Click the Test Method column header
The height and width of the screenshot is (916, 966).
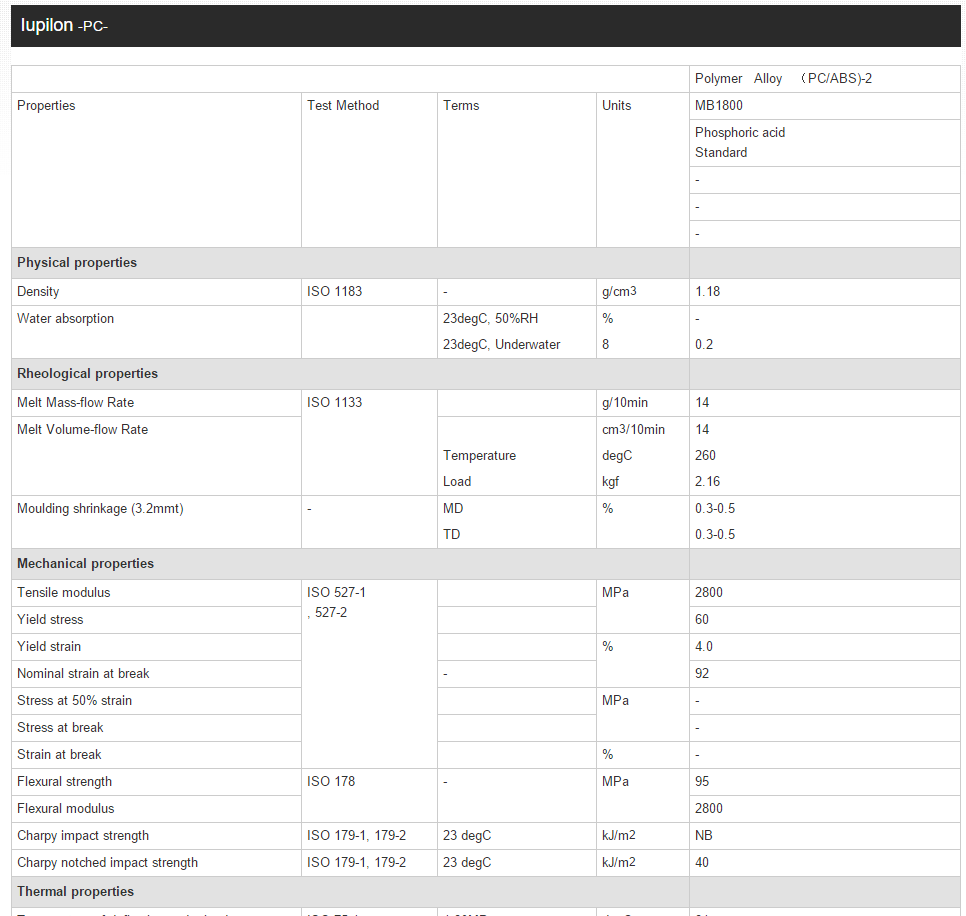point(343,105)
